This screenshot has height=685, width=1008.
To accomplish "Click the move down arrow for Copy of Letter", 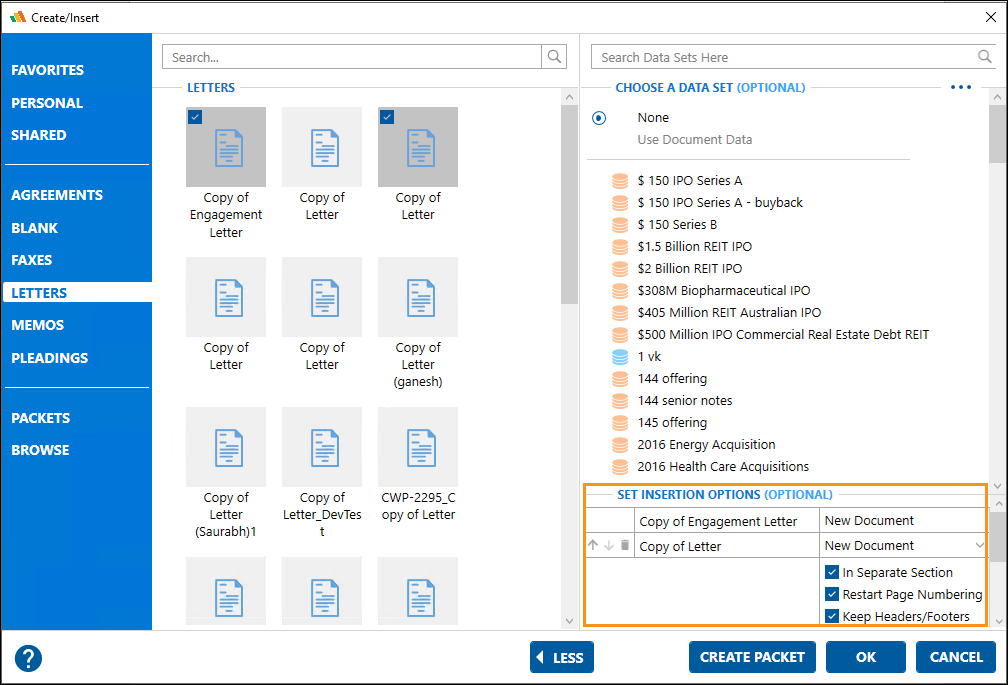I will pos(608,546).
